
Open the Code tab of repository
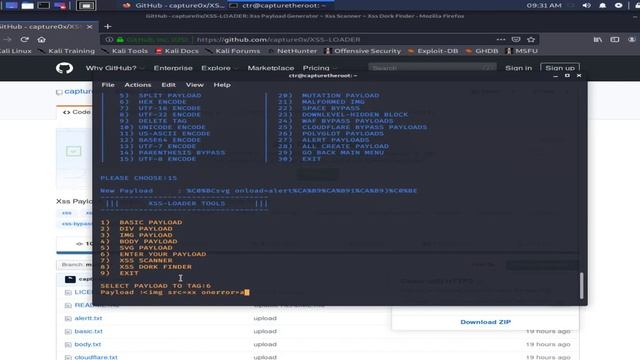pos(77,112)
